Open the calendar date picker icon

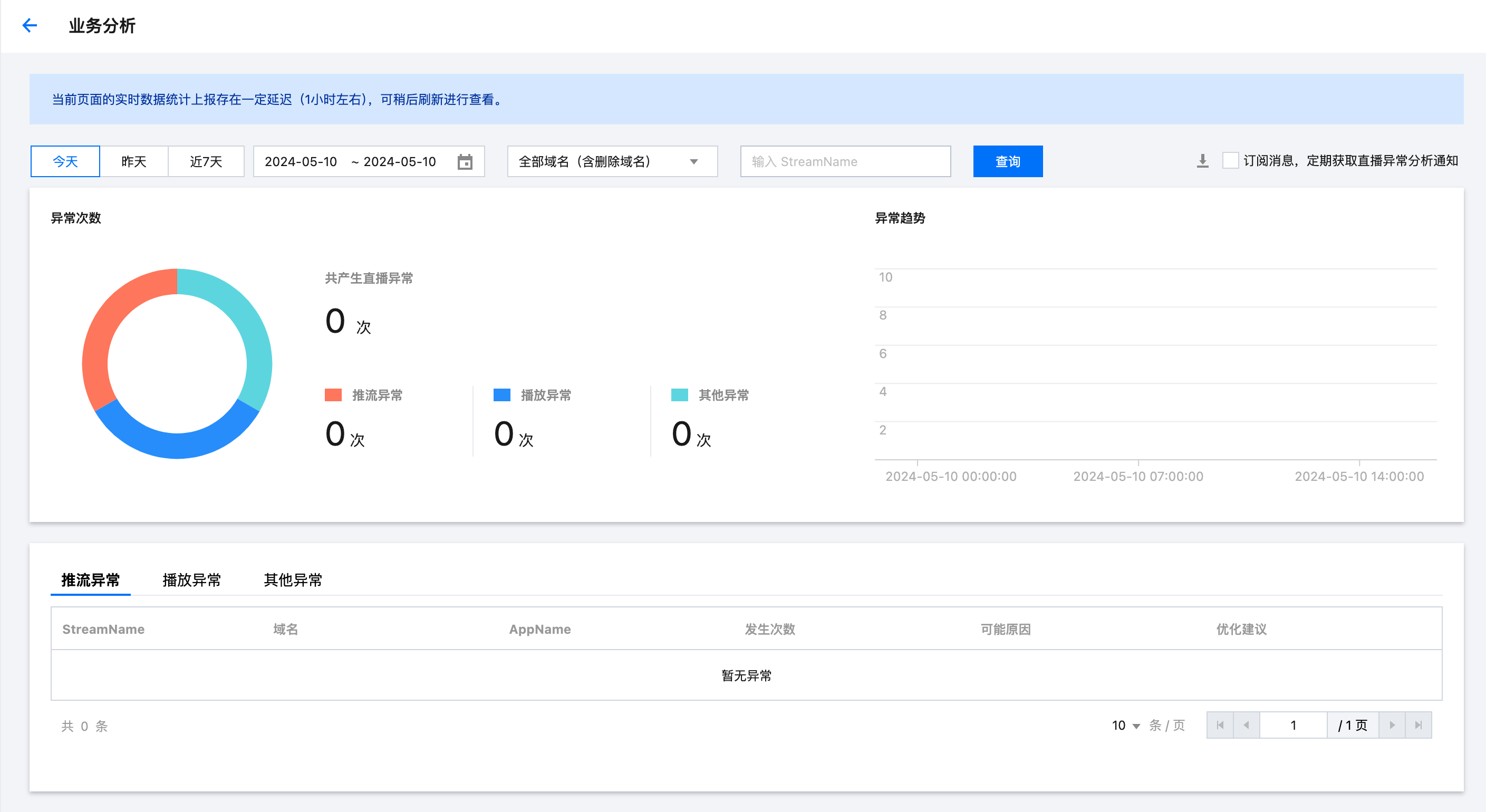click(465, 161)
